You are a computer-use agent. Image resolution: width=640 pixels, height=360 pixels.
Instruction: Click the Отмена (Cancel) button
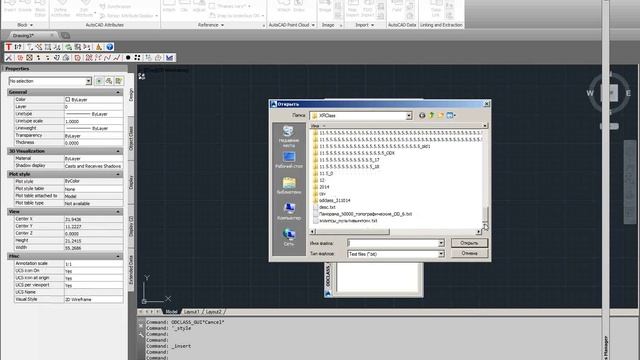pyautogui.click(x=469, y=253)
